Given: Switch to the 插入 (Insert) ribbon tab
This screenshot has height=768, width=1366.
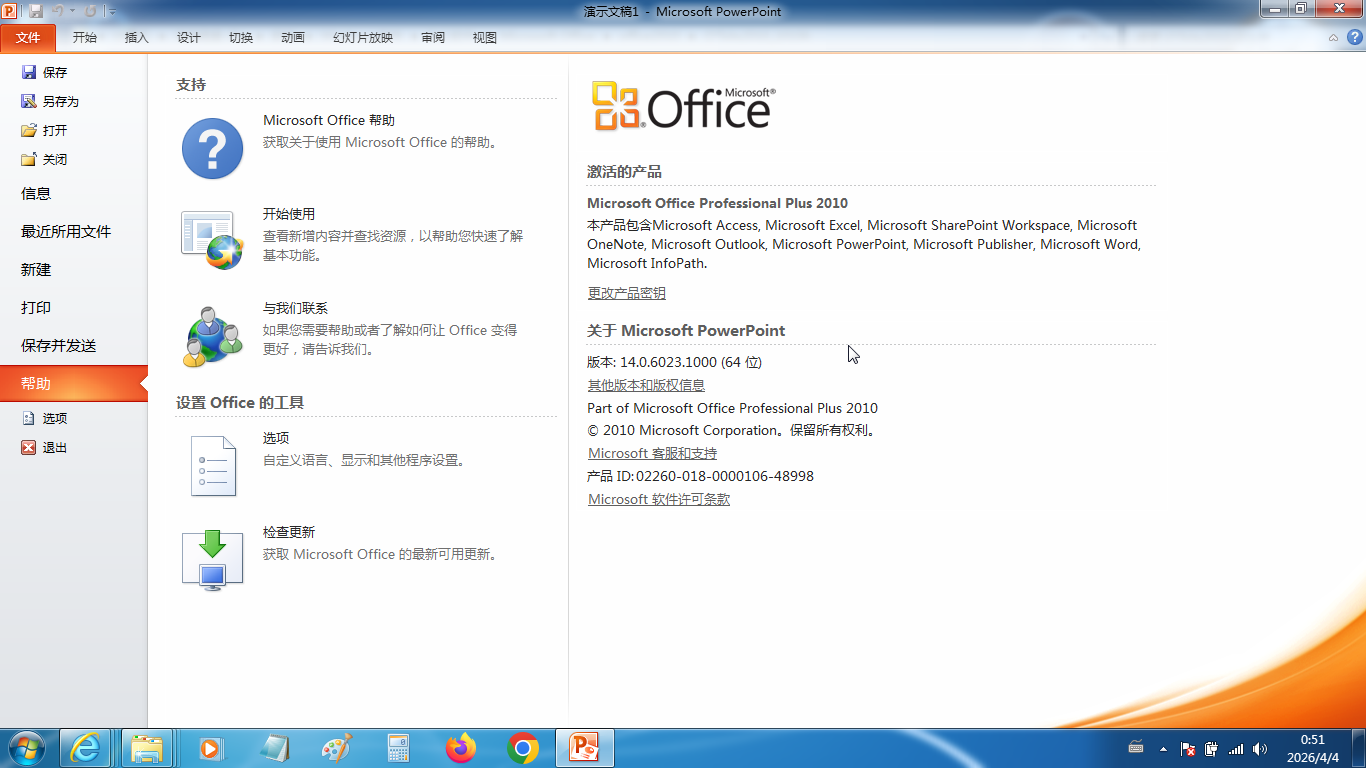Looking at the screenshot, I should pyautogui.click(x=136, y=38).
